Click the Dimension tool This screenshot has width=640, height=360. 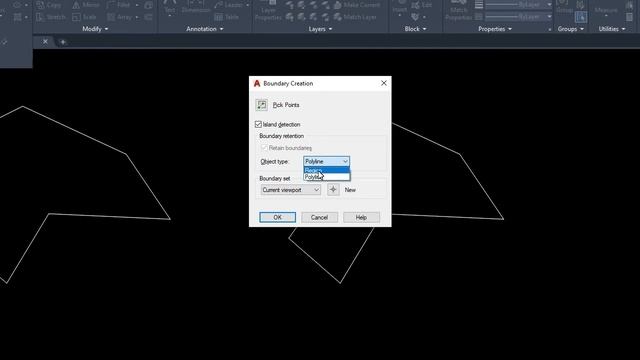[x=196, y=8]
